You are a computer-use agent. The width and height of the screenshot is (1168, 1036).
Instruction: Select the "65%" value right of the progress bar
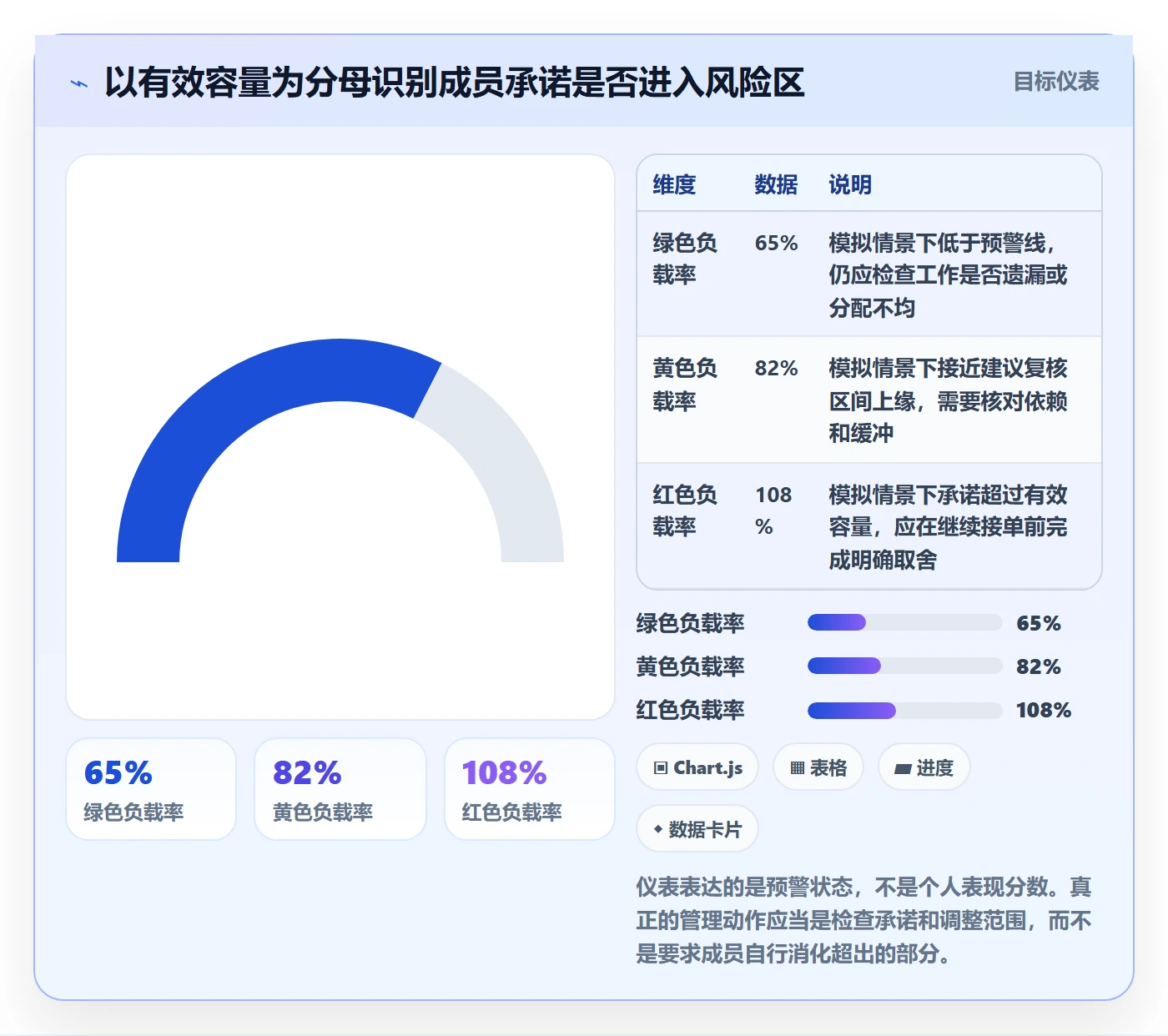click(x=1039, y=623)
